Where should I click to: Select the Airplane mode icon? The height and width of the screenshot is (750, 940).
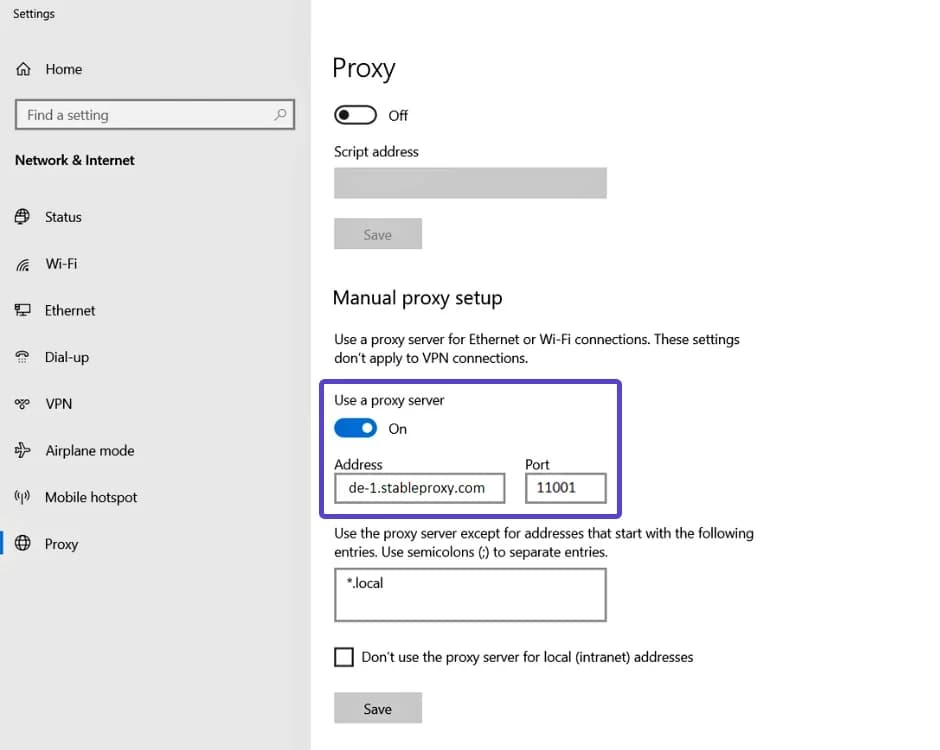pos(22,450)
